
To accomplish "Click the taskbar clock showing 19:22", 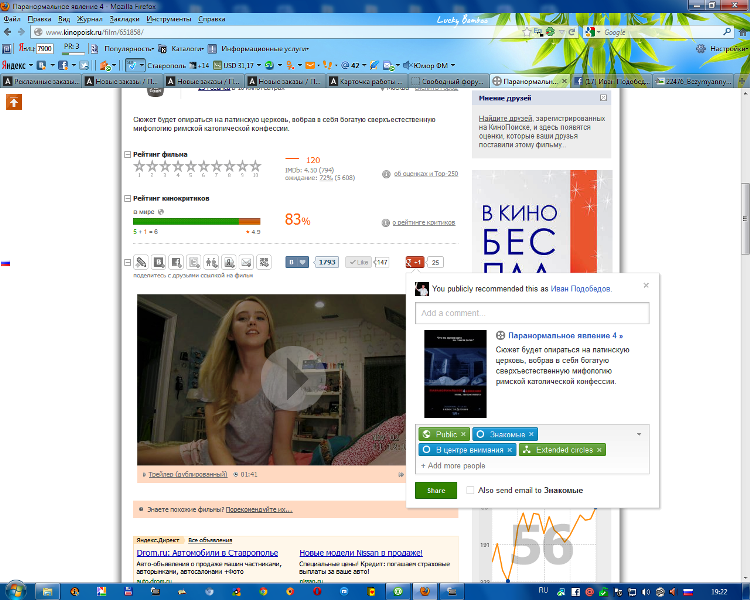I will 718,592.
